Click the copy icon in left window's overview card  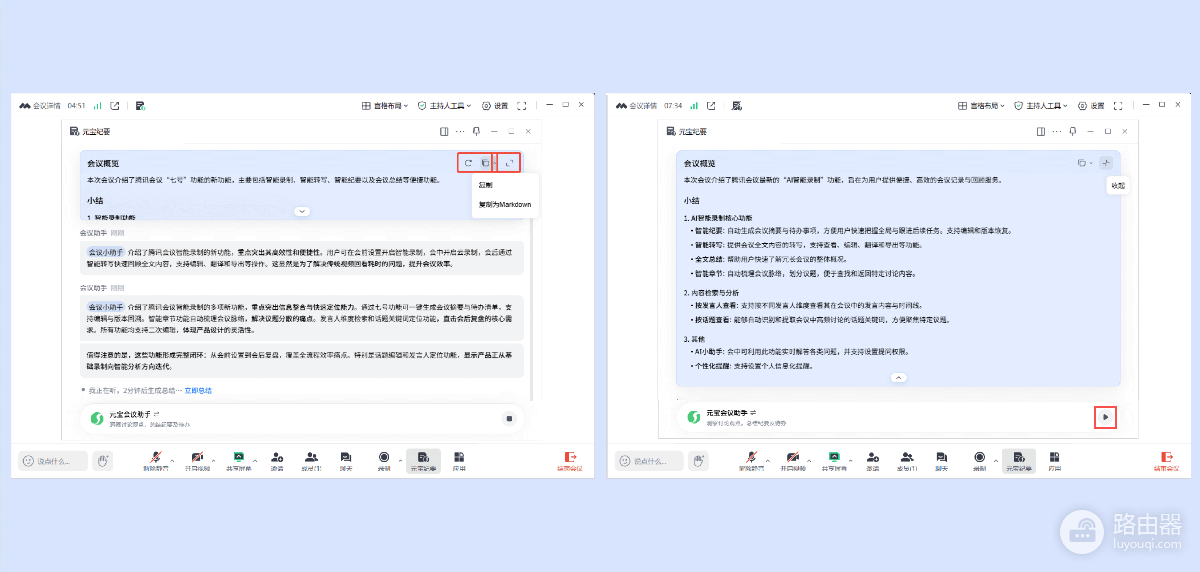pos(484,163)
